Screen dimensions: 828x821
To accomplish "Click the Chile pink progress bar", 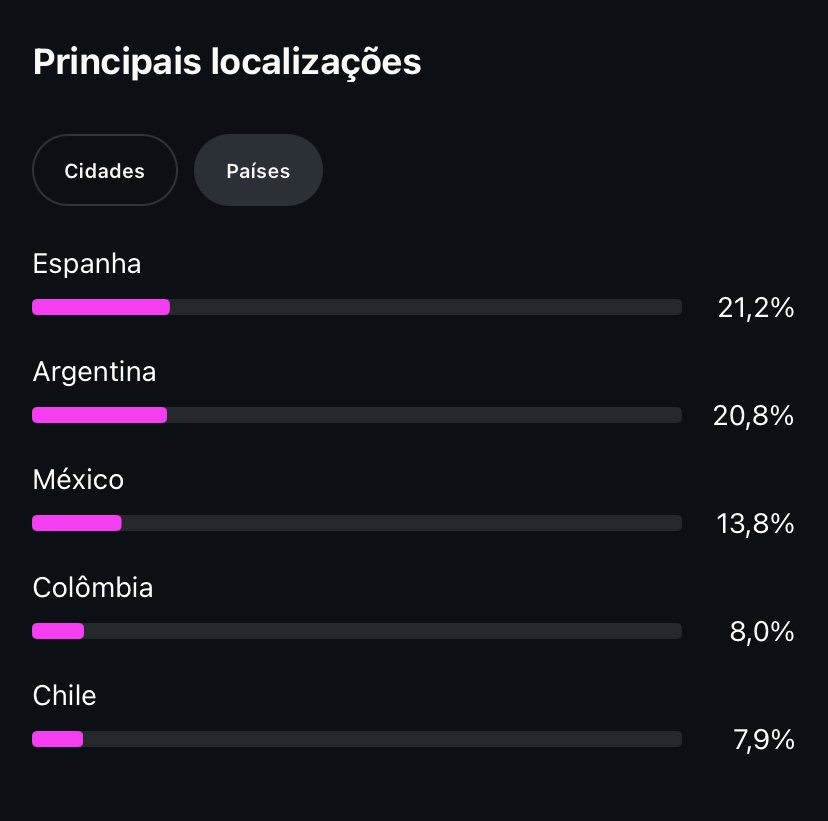I will tap(58, 739).
